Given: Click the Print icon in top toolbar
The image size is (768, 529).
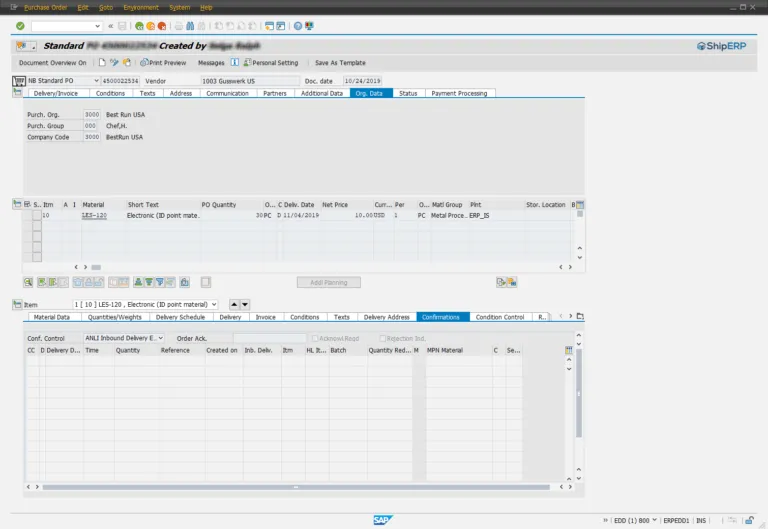Looking at the screenshot, I should point(178,26).
